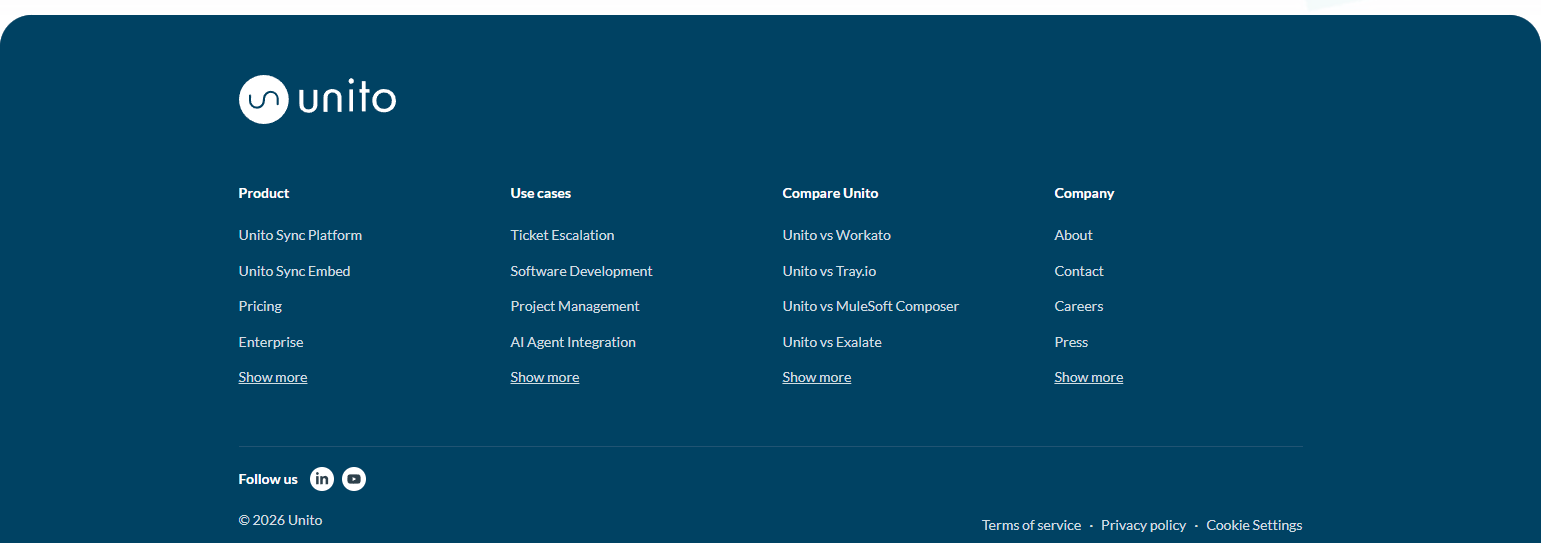Image resolution: width=1541 pixels, height=543 pixels.
Task: Open Unito vs Workato comparison
Action: [836, 235]
